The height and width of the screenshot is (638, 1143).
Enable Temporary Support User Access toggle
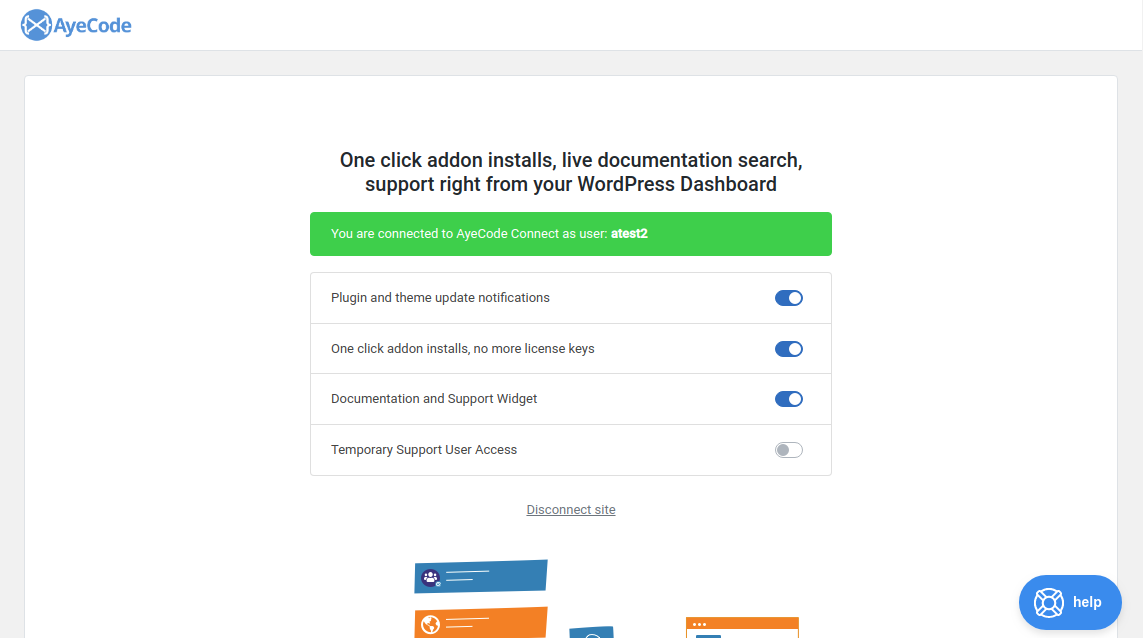point(789,450)
